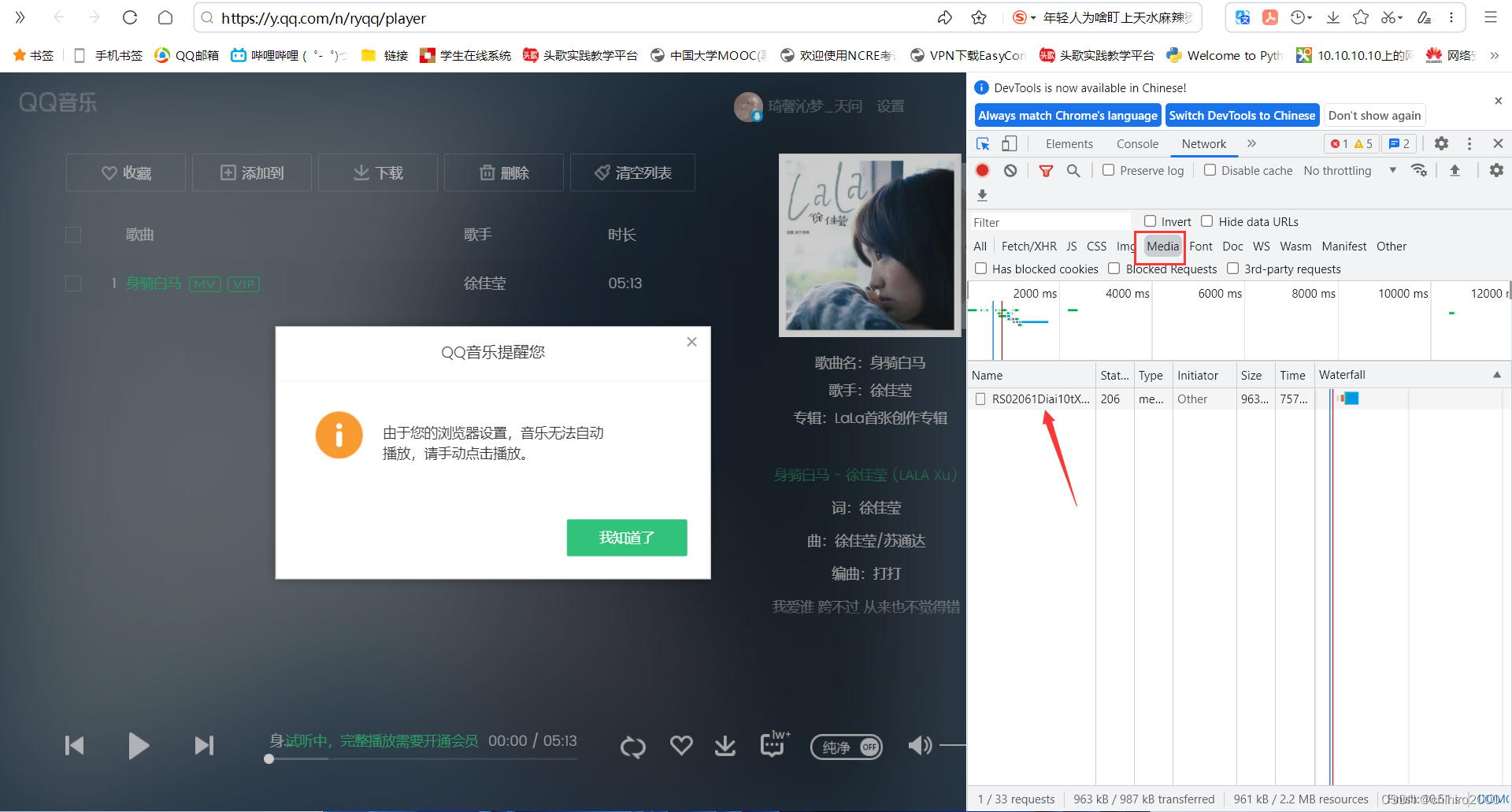This screenshot has height=812, width=1512.
Task: Close the QQ音乐提醒您 dialog
Action: [x=691, y=342]
